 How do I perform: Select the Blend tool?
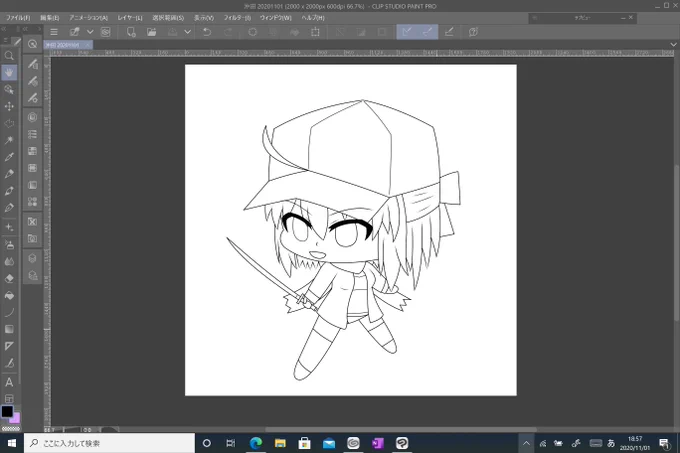point(9,261)
